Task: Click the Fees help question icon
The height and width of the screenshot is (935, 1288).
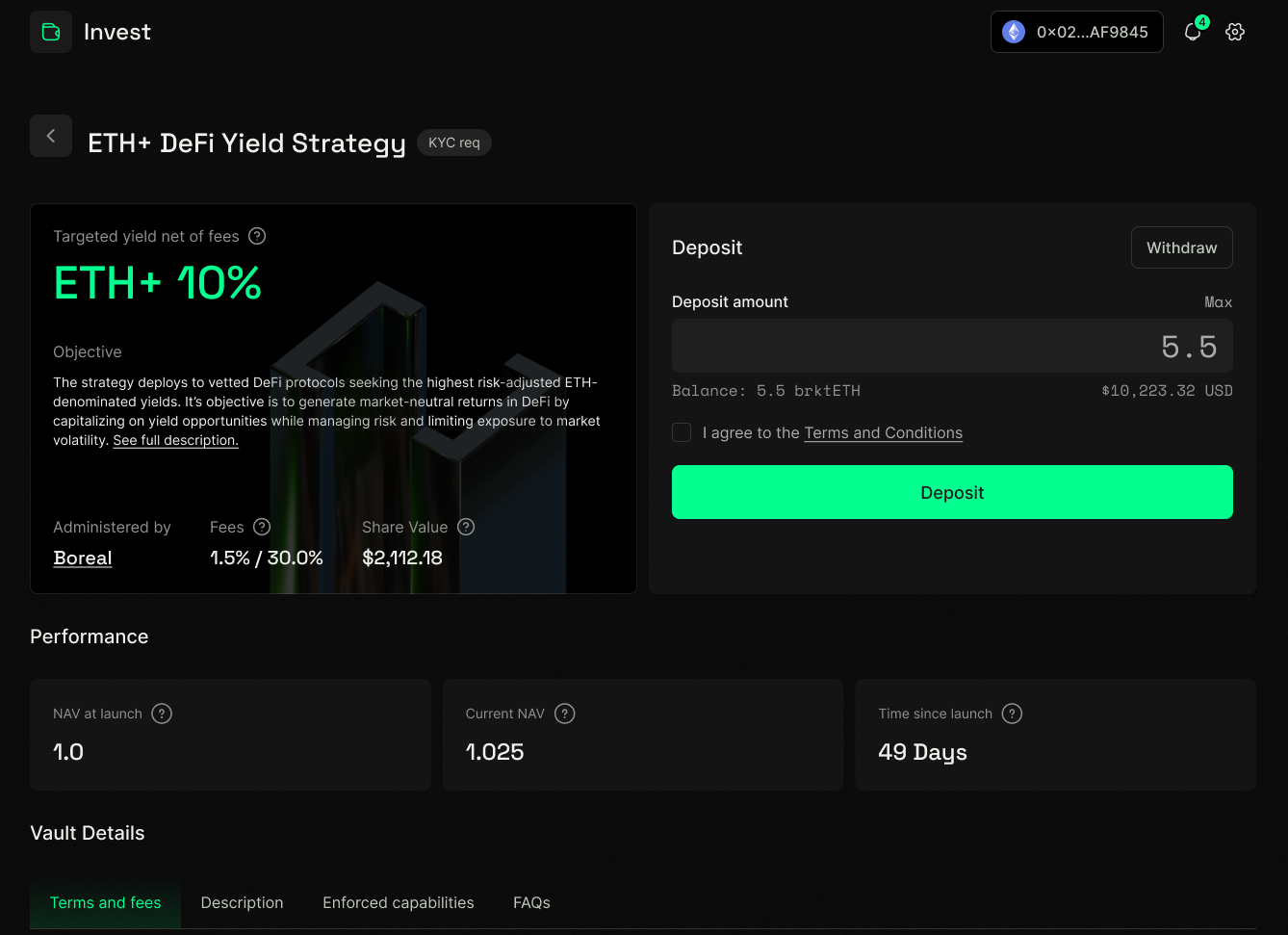Action: tap(262, 527)
